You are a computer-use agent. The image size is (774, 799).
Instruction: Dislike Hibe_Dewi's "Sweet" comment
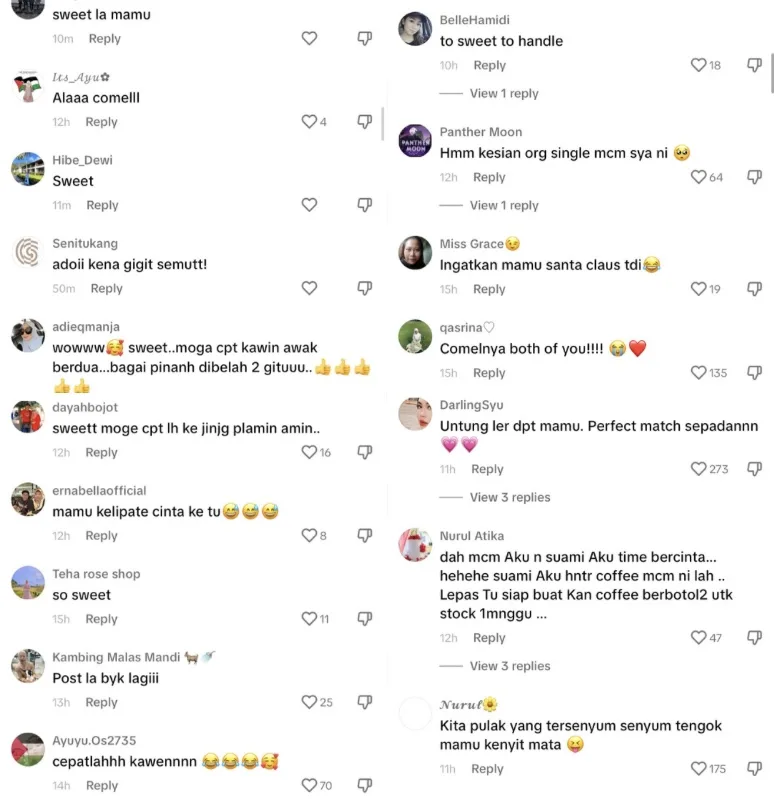tap(365, 205)
